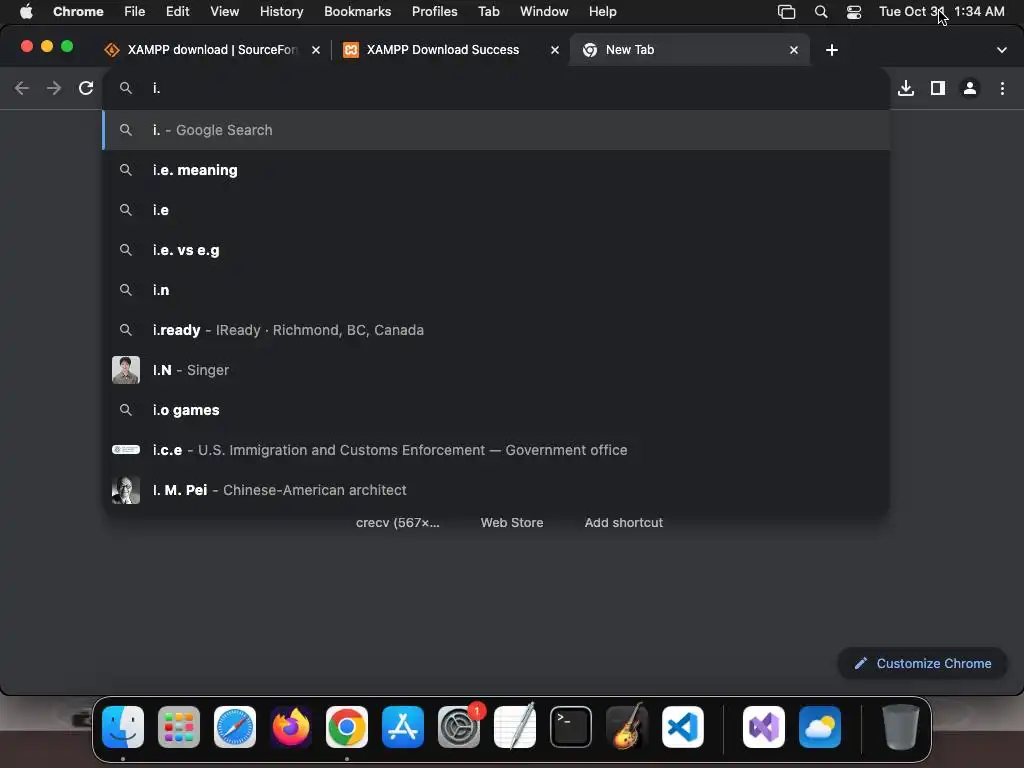
Task: Click the Chrome back arrow
Action: coord(22,88)
